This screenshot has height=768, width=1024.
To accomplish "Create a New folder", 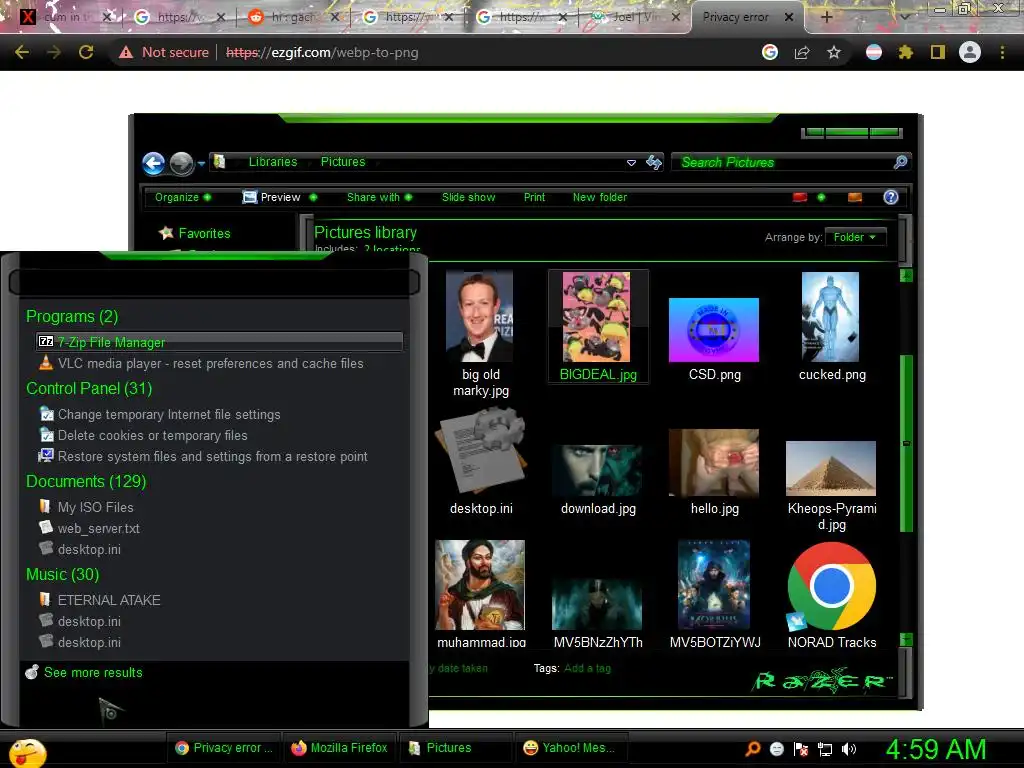I will (x=600, y=197).
